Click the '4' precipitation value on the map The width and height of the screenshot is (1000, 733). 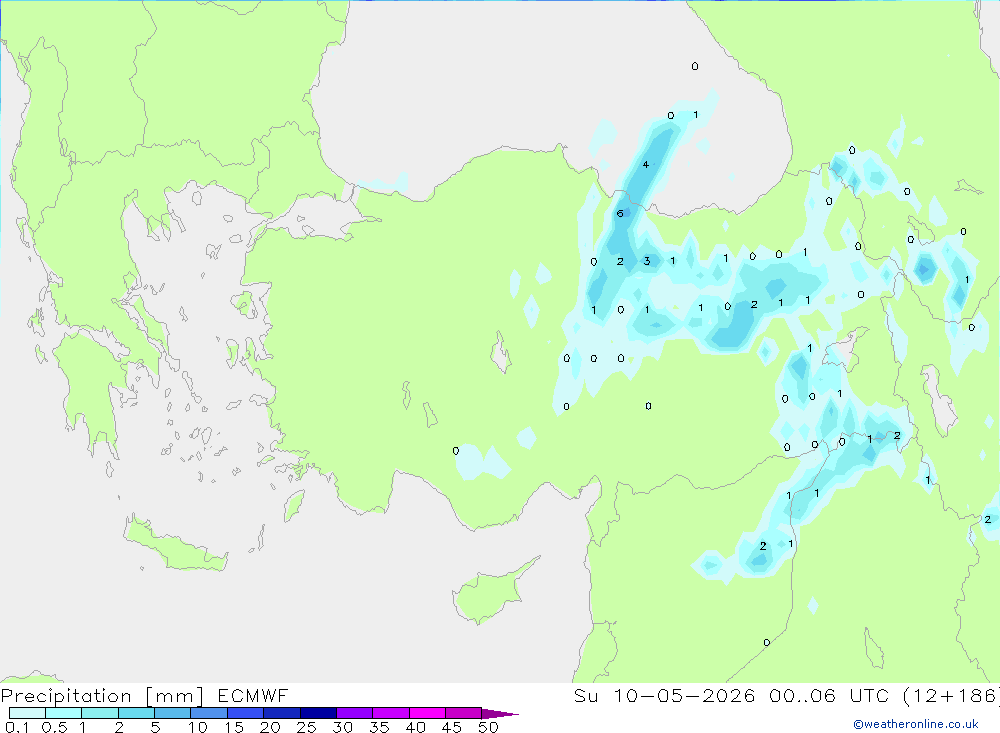[x=646, y=165]
